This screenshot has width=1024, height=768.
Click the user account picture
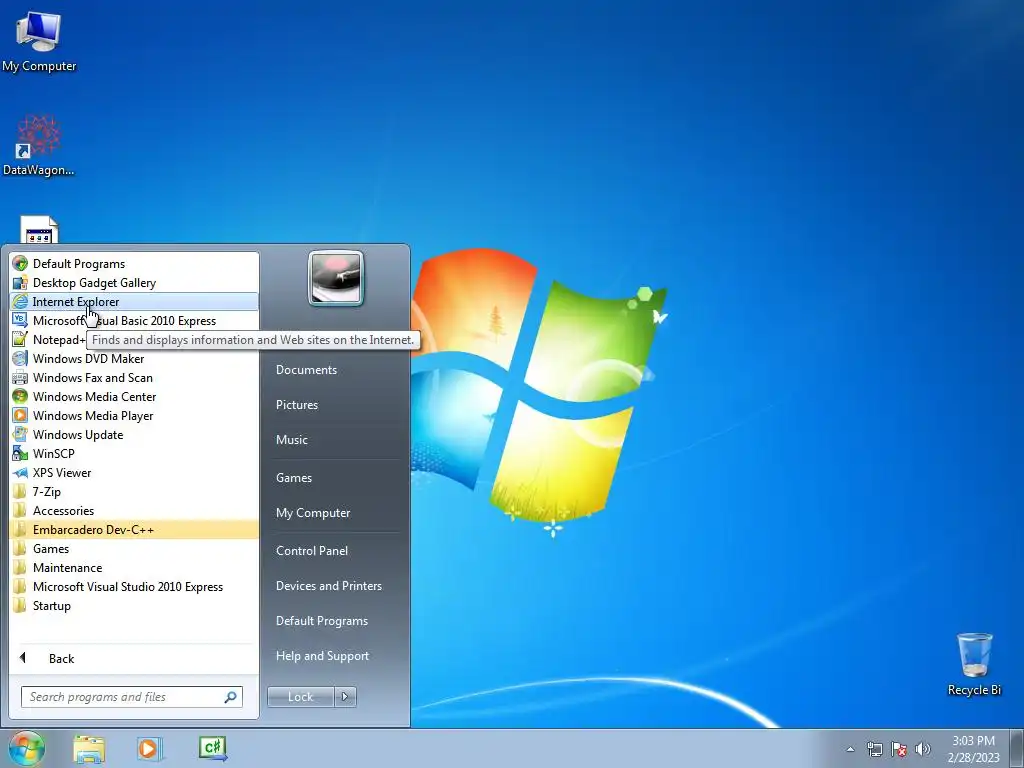pos(336,278)
